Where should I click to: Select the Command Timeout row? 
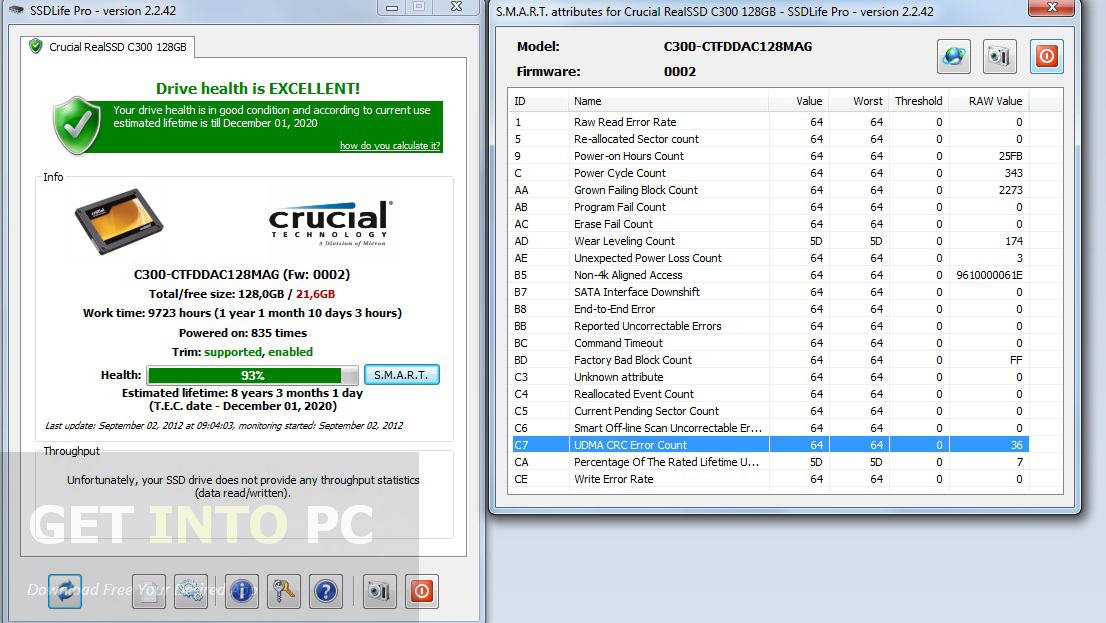[x=769, y=343]
